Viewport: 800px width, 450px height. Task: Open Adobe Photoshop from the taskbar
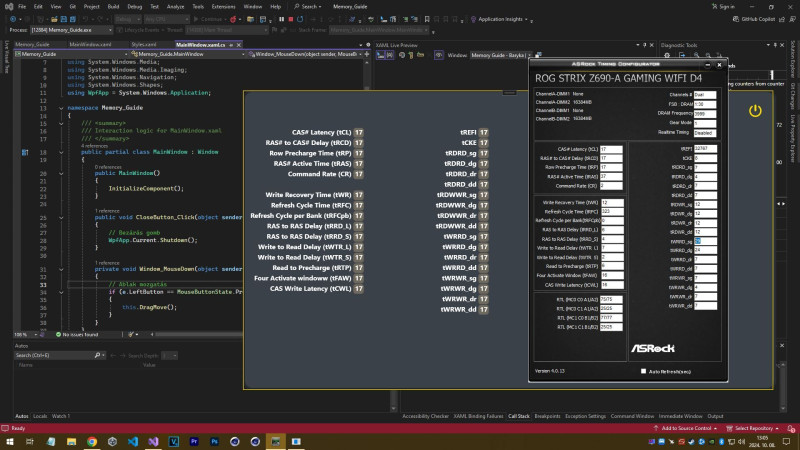click(x=214, y=441)
